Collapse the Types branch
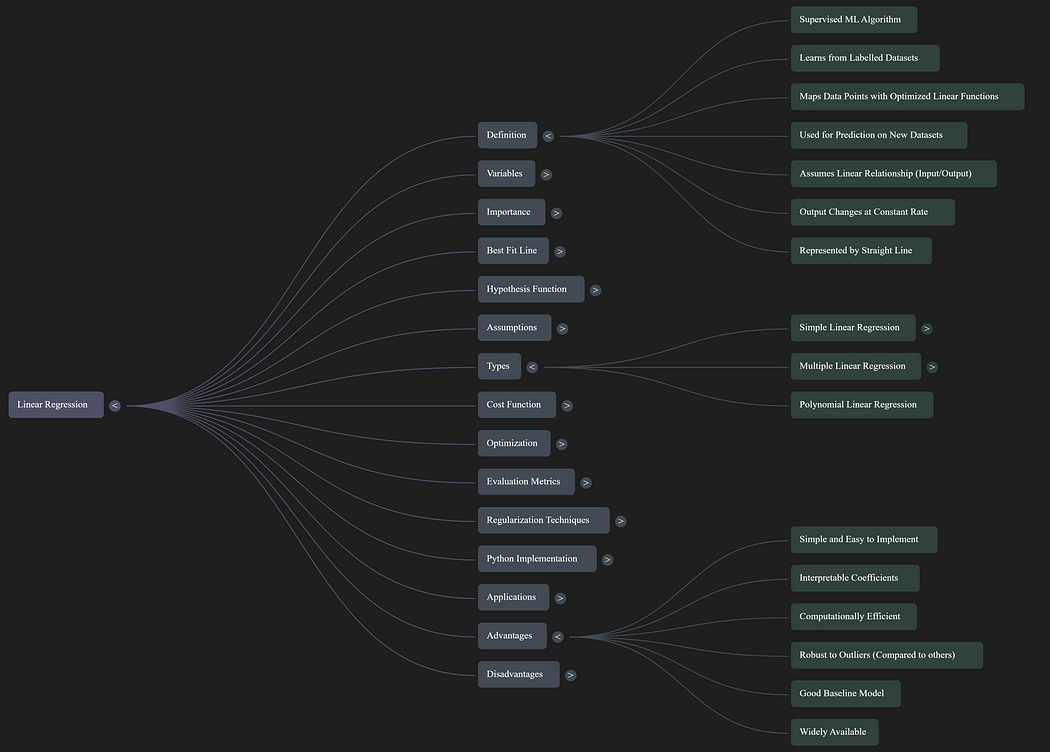The image size is (1050, 752). click(x=532, y=367)
